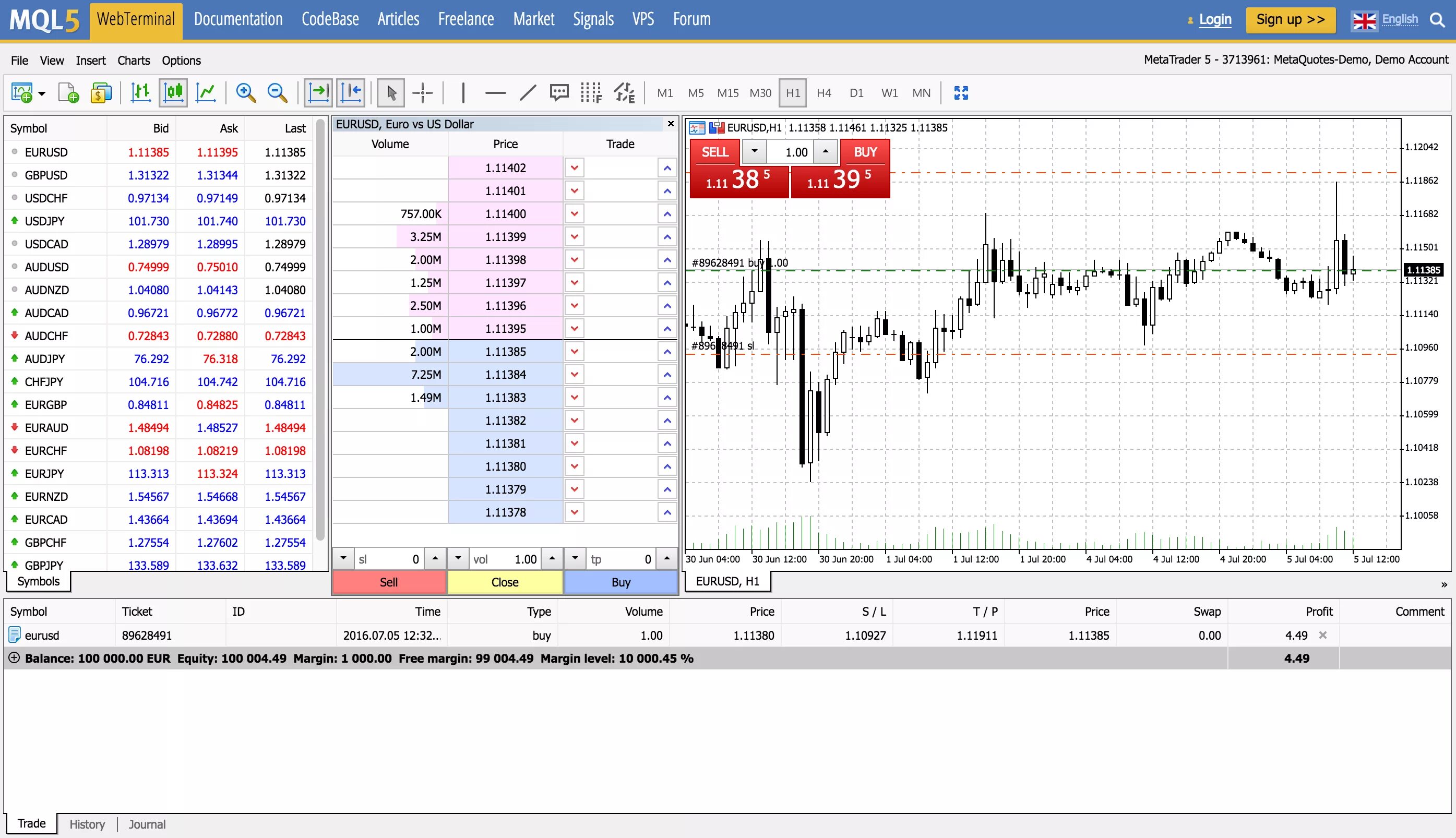The width and height of the screenshot is (1456, 838).
Task: Open the View menu
Action: [x=52, y=61]
